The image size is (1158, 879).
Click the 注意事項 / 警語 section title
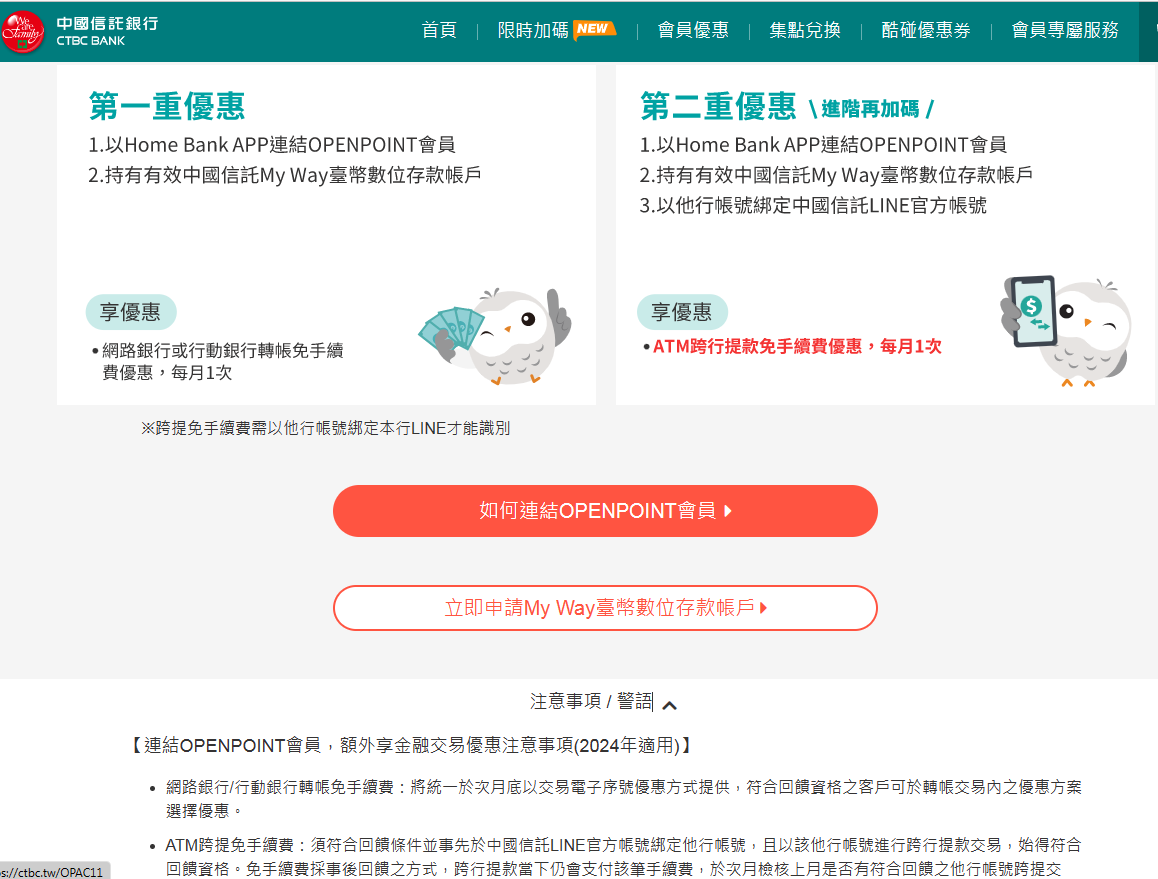tap(591, 702)
